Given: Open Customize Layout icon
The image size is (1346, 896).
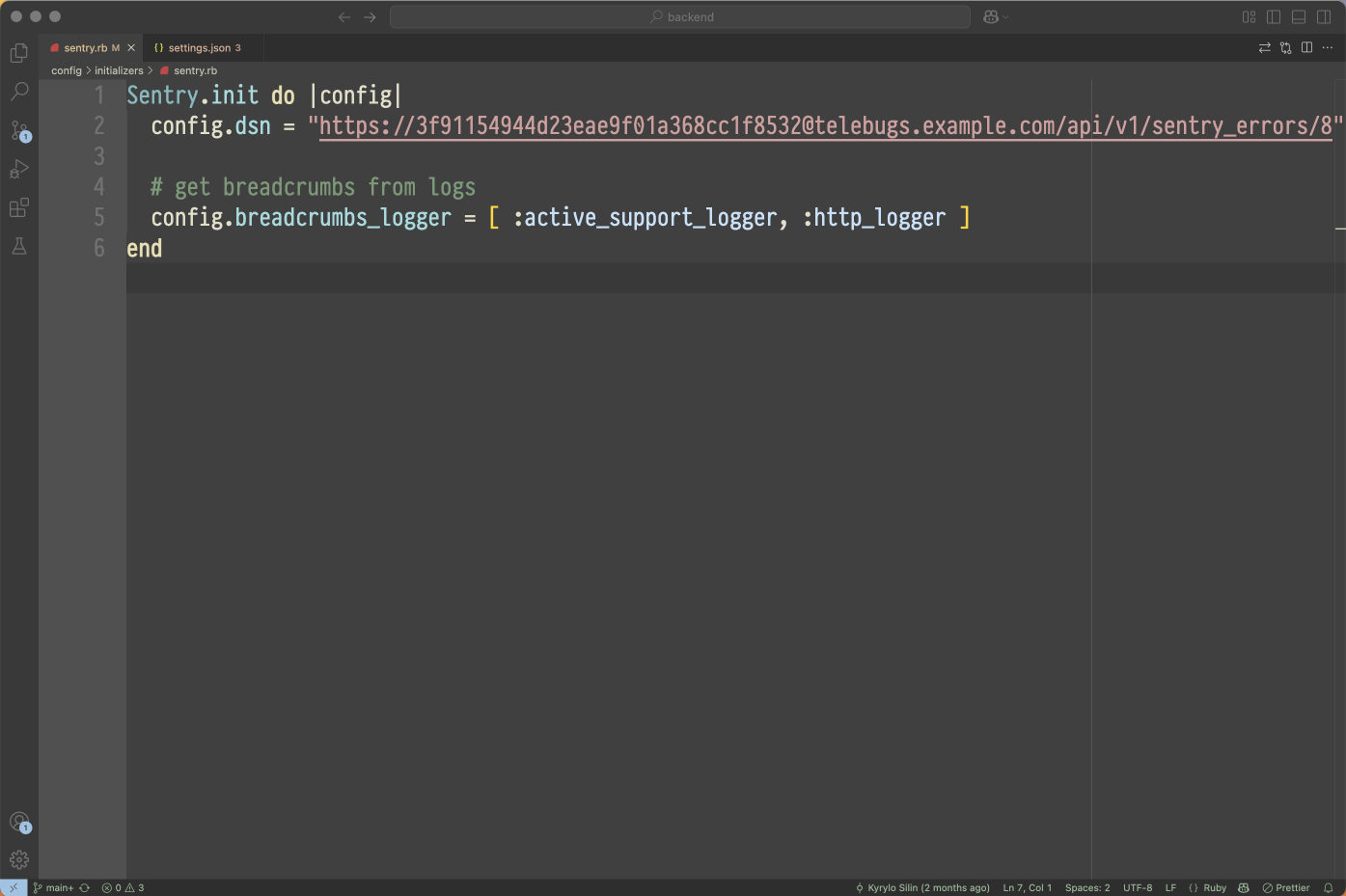Looking at the screenshot, I should pos(1249,16).
